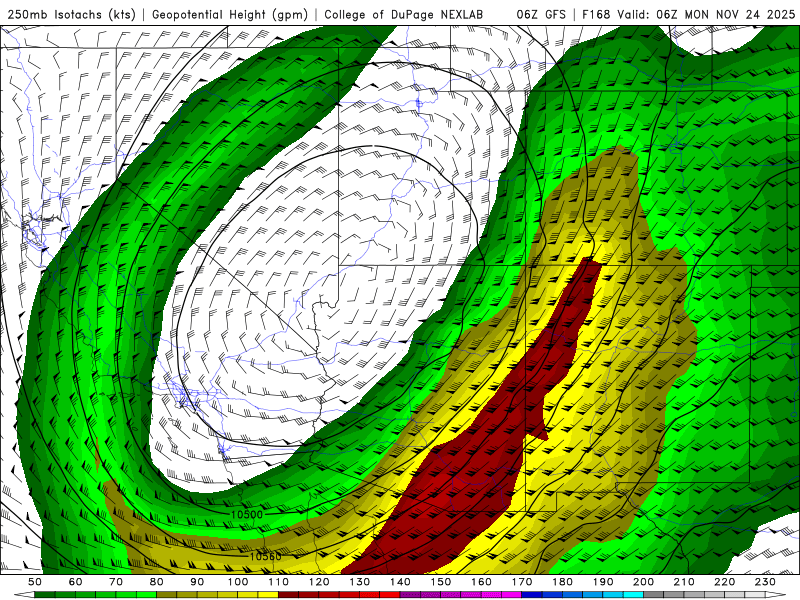
Task: Click the 160 knot legend label
Action: (481, 582)
